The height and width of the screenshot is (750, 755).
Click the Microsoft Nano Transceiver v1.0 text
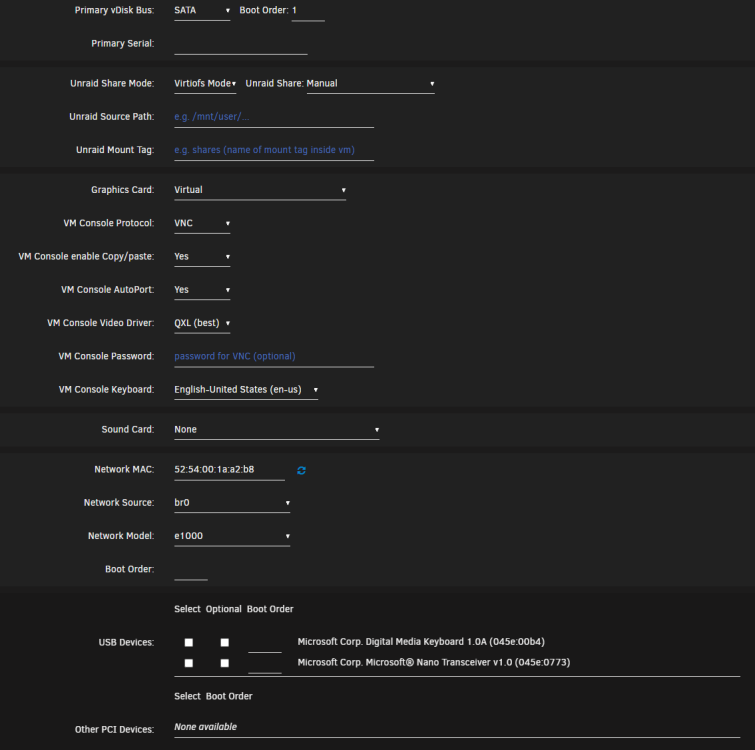(434, 663)
